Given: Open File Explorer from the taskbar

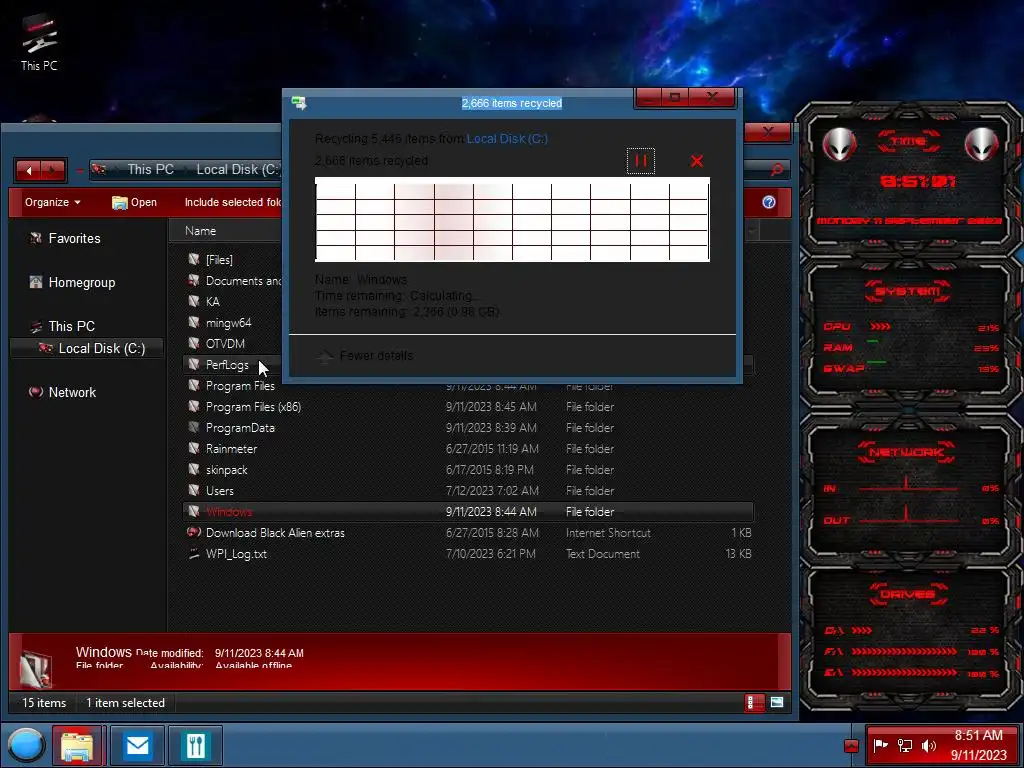Looking at the screenshot, I should pyautogui.click(x=77, y=746).
